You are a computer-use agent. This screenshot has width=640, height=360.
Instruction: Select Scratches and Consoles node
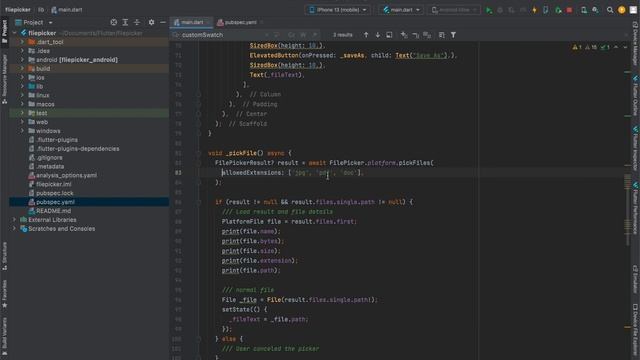pyautogui.click(x=61, y=229)
